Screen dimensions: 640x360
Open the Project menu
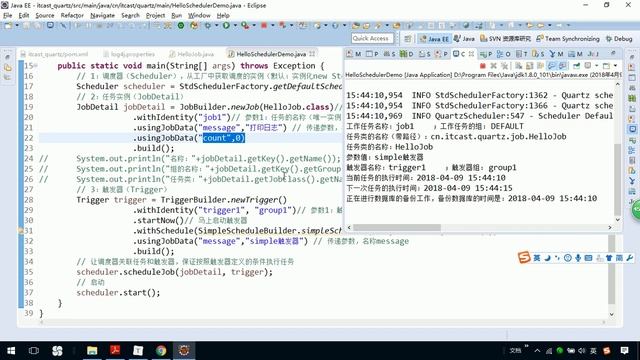pos(155,16)
